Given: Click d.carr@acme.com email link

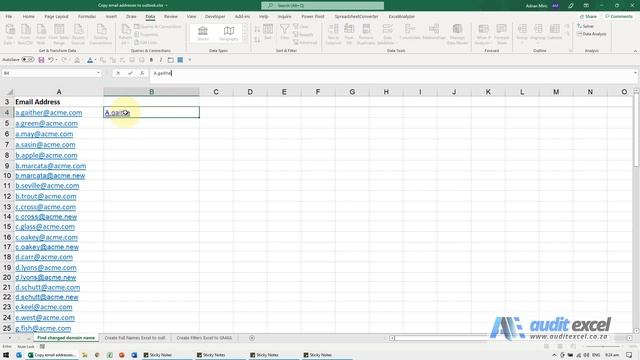Looking at the screenshot, I should pyautogui.click(x=44, y=257).
